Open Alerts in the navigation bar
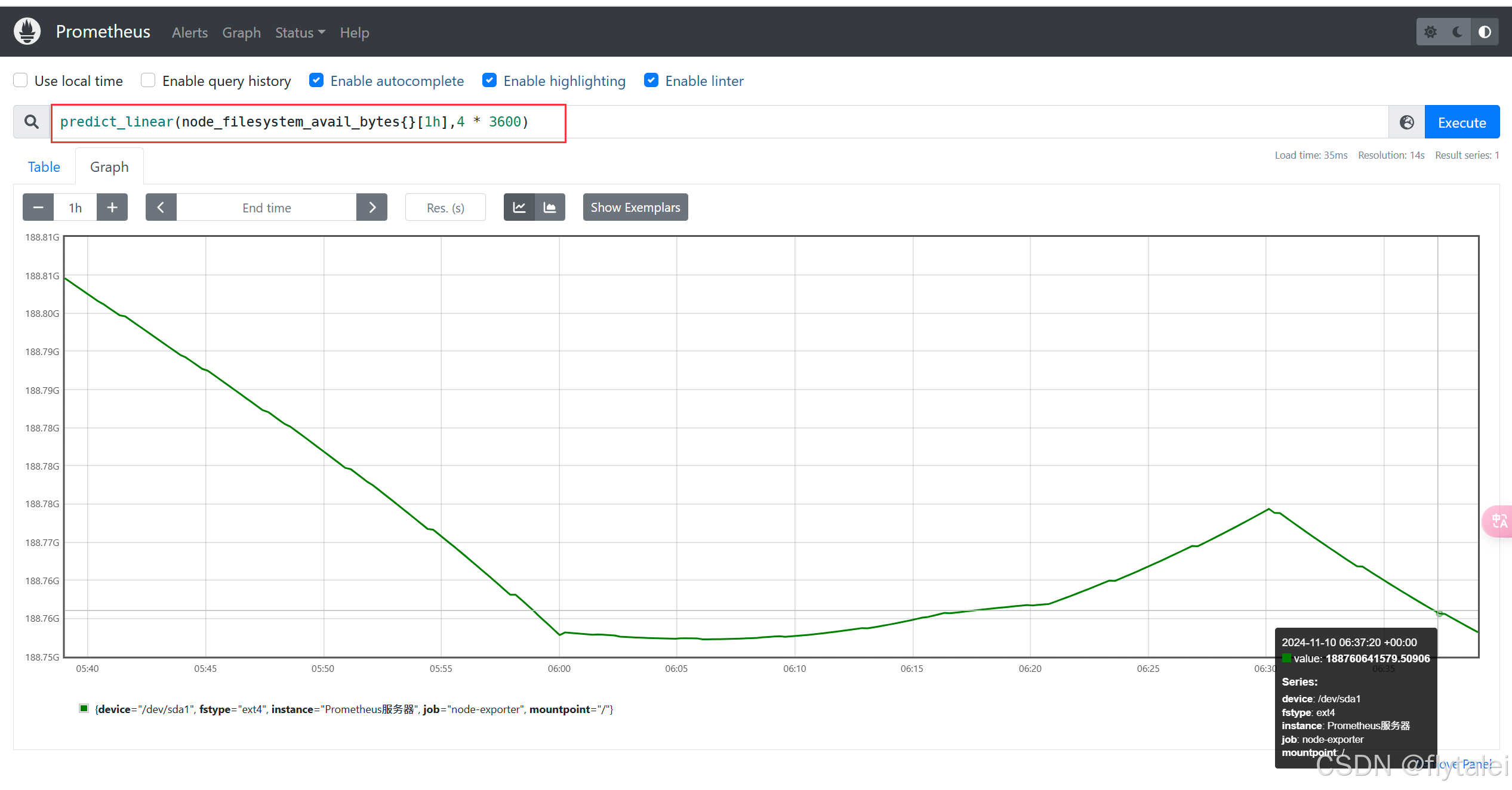1512x790 pixels. [190, 33]
